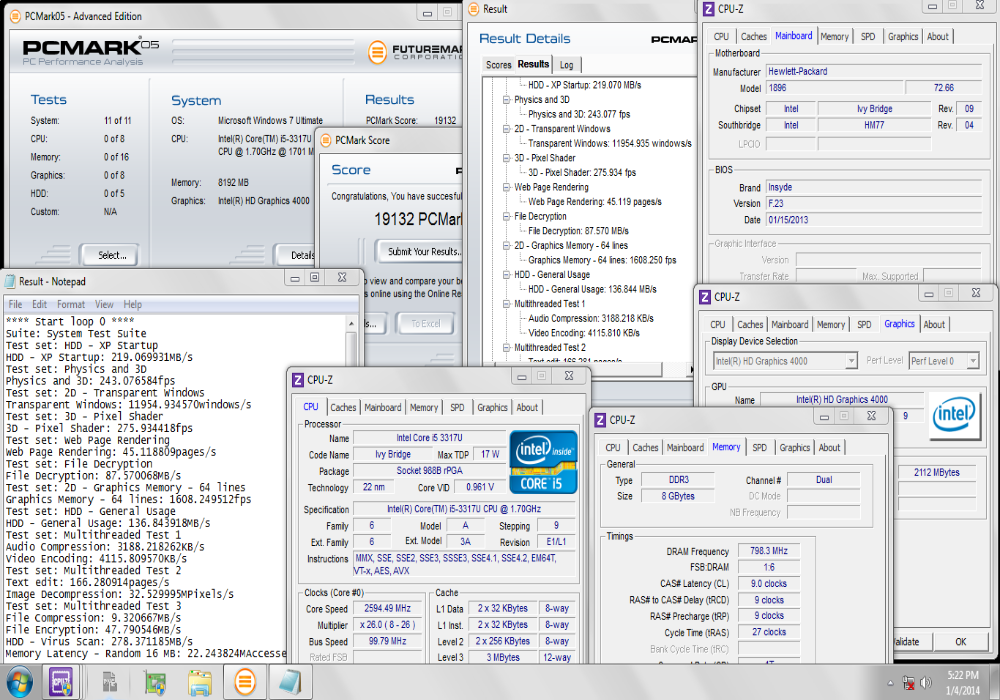Click the HM77 southbridge value

(874, 126)
